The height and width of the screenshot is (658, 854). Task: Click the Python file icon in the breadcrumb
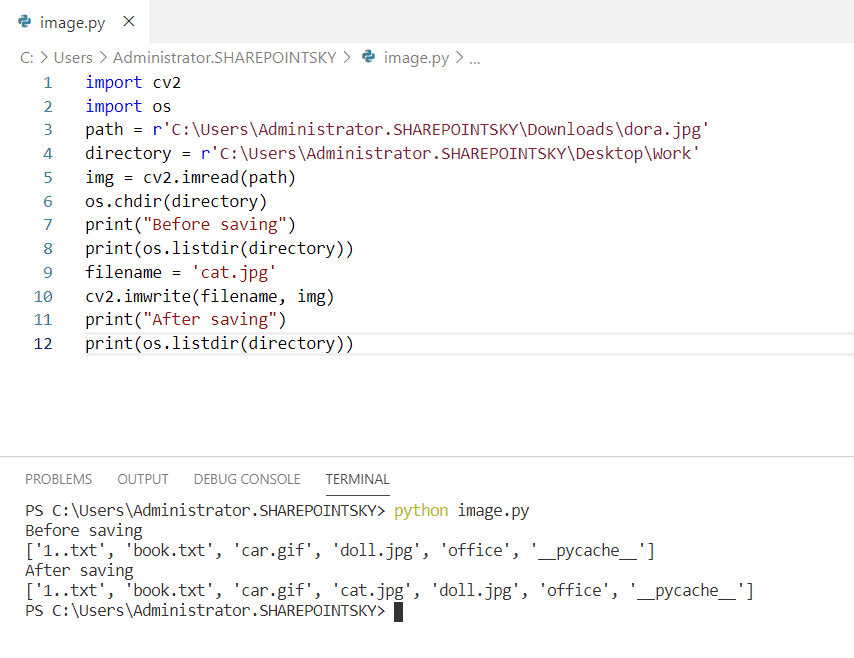[369, 57]
